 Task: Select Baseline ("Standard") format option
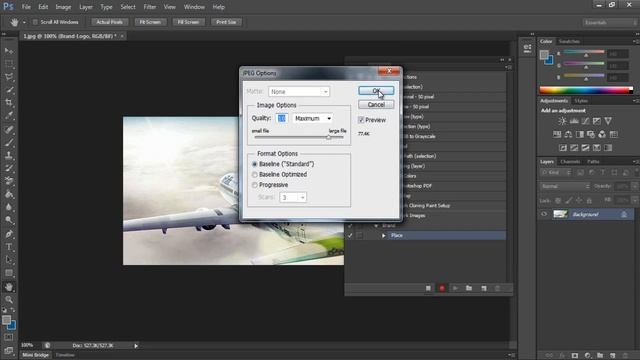[283, 164]
